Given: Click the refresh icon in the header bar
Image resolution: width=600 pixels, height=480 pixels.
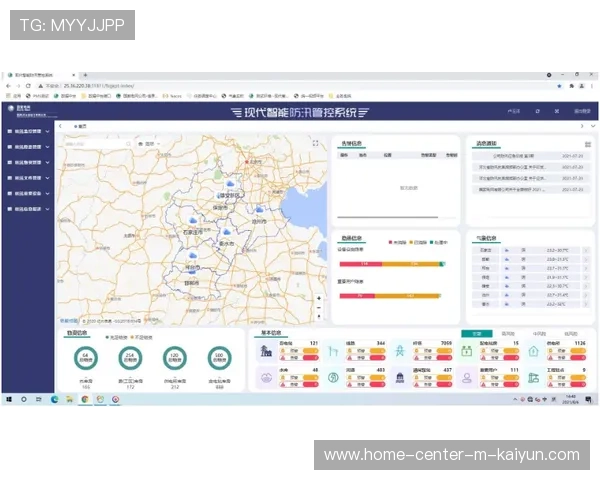Looking at the screenshot, I should (538, 111).
